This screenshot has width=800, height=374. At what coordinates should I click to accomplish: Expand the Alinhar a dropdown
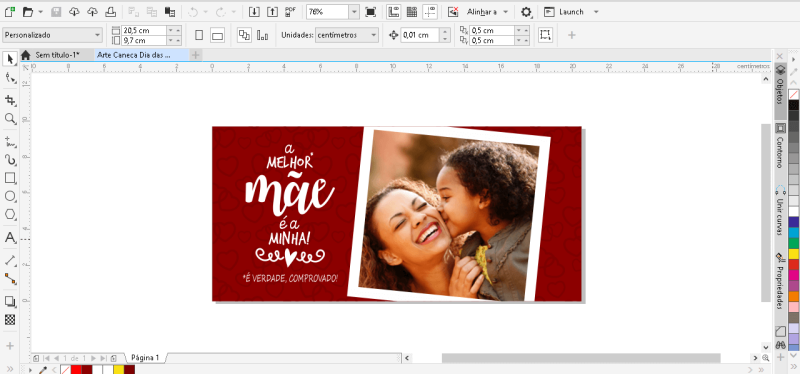click(505, 11)
